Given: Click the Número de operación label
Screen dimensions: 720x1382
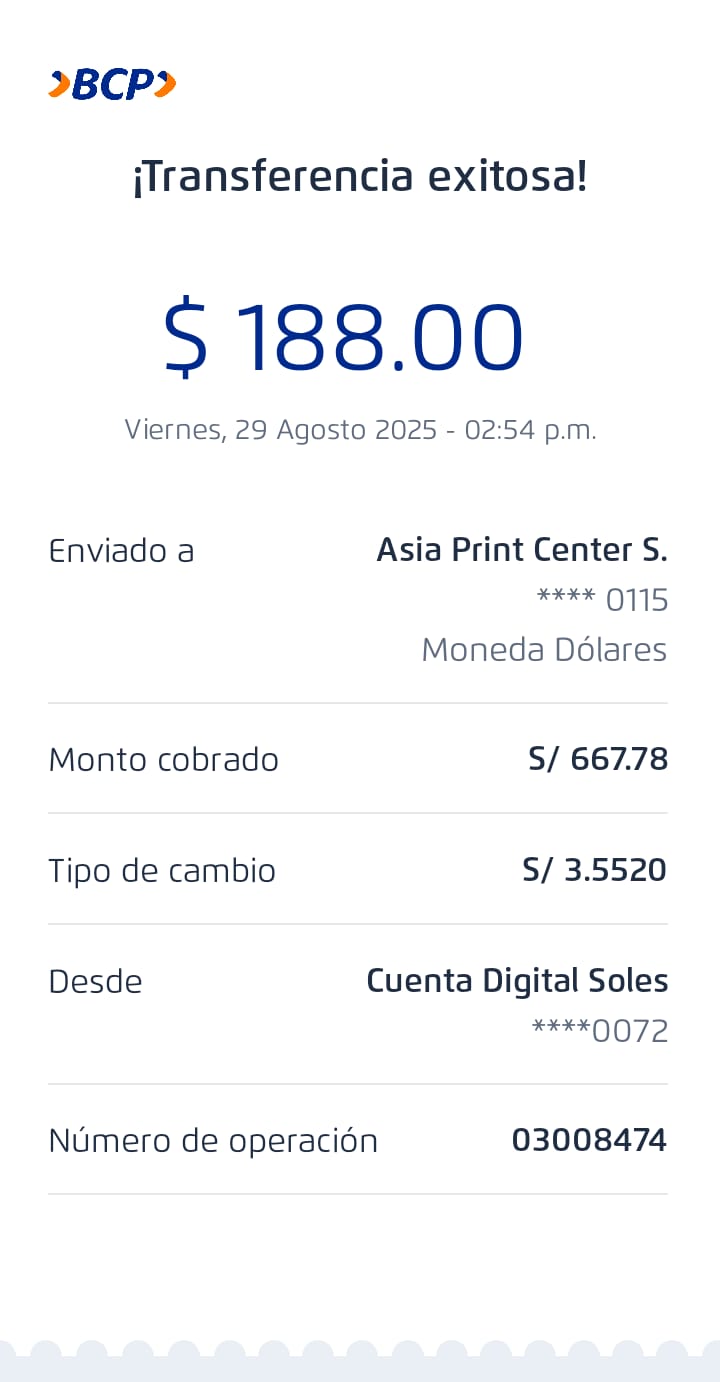Looking at the screenshot, I should (213, 1141).
